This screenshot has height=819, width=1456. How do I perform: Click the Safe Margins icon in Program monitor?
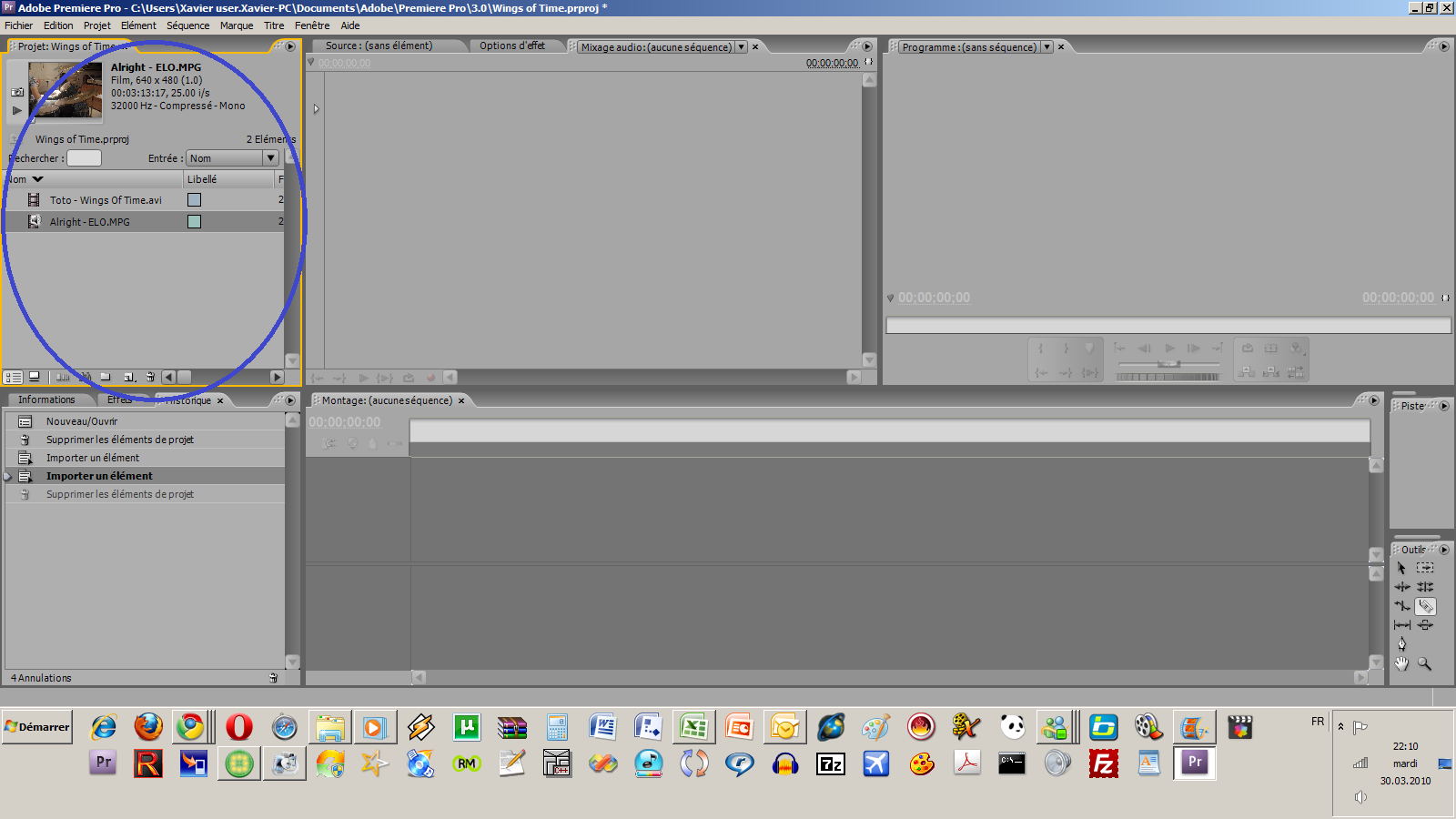[x=1270, y=348]
